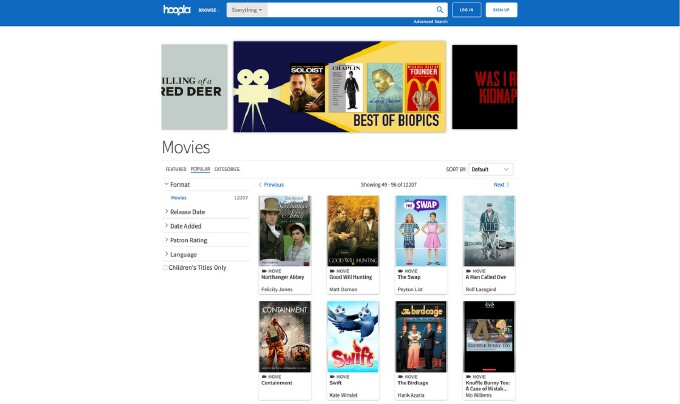680x404 pixels.
Task: Go to the Previous results page
Action: pyautogui.click(x=271, y=185)
